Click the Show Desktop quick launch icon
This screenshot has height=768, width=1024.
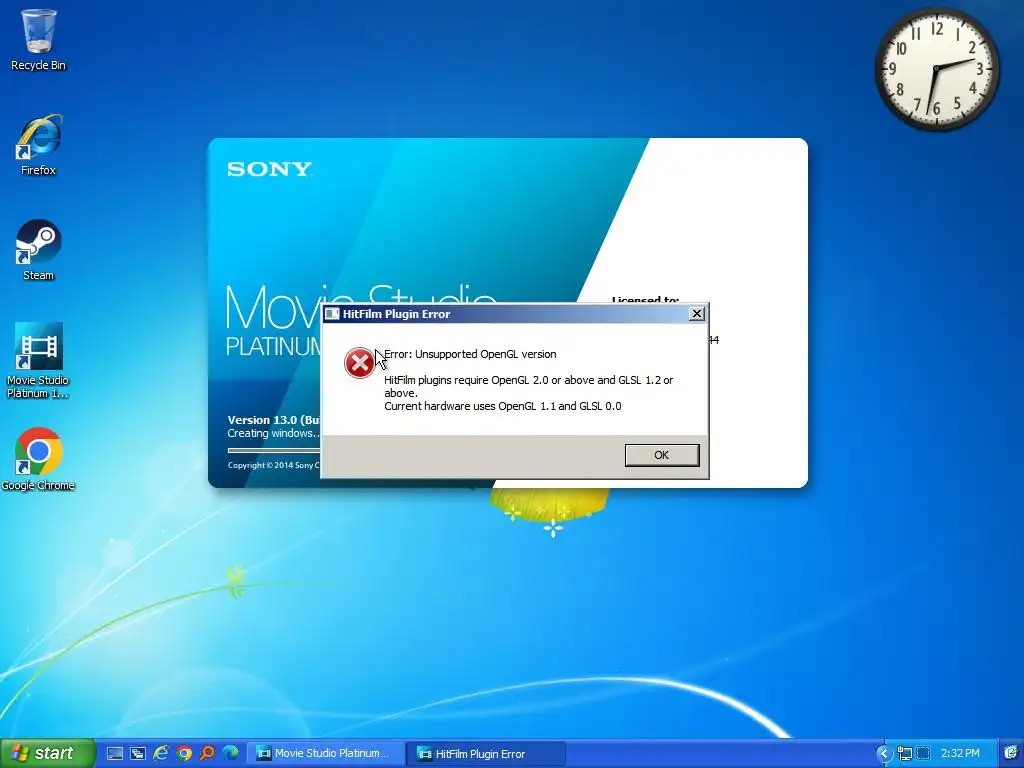point(115,754)
